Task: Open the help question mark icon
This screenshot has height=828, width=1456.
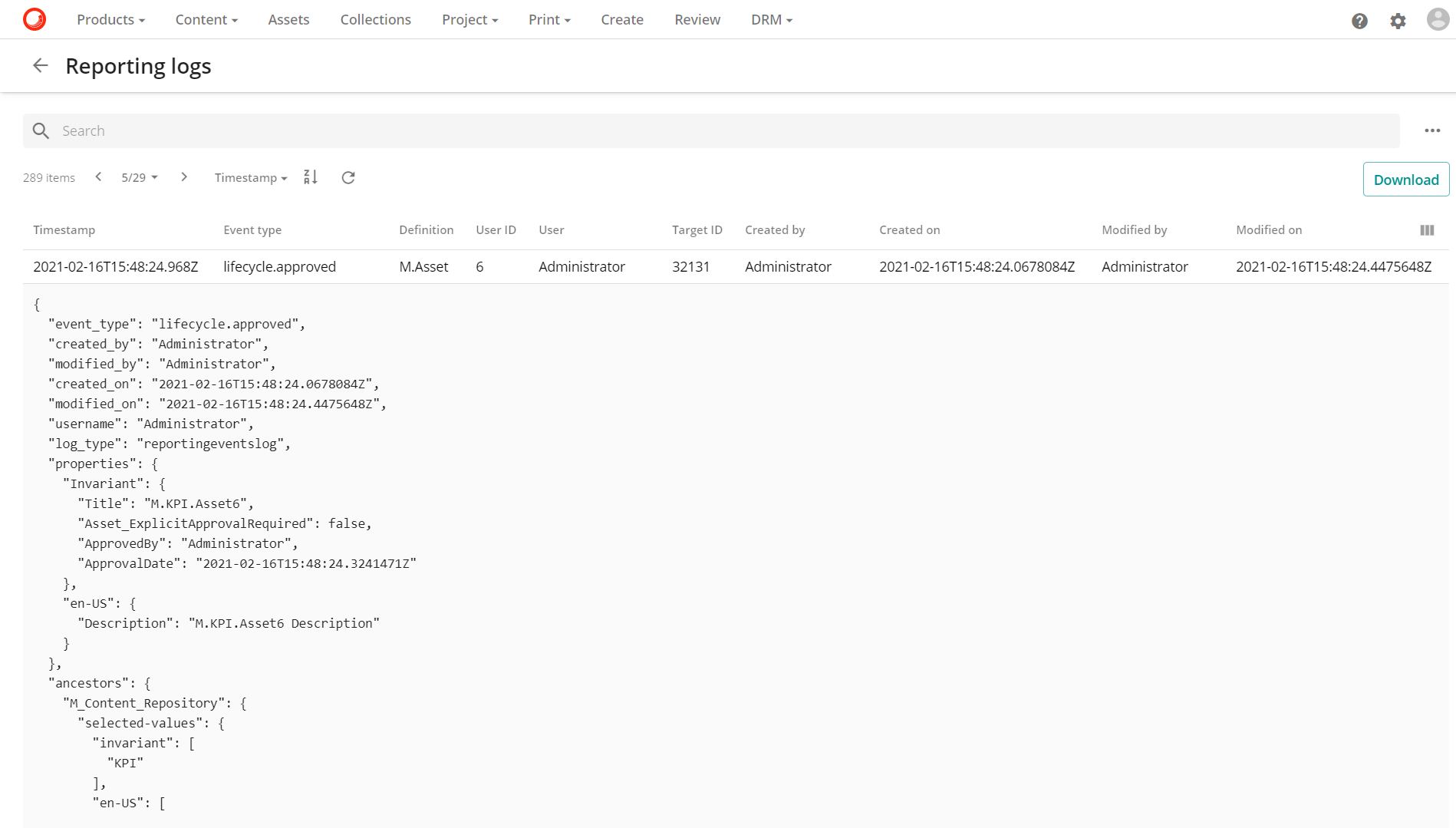Action: (1359, 21)
